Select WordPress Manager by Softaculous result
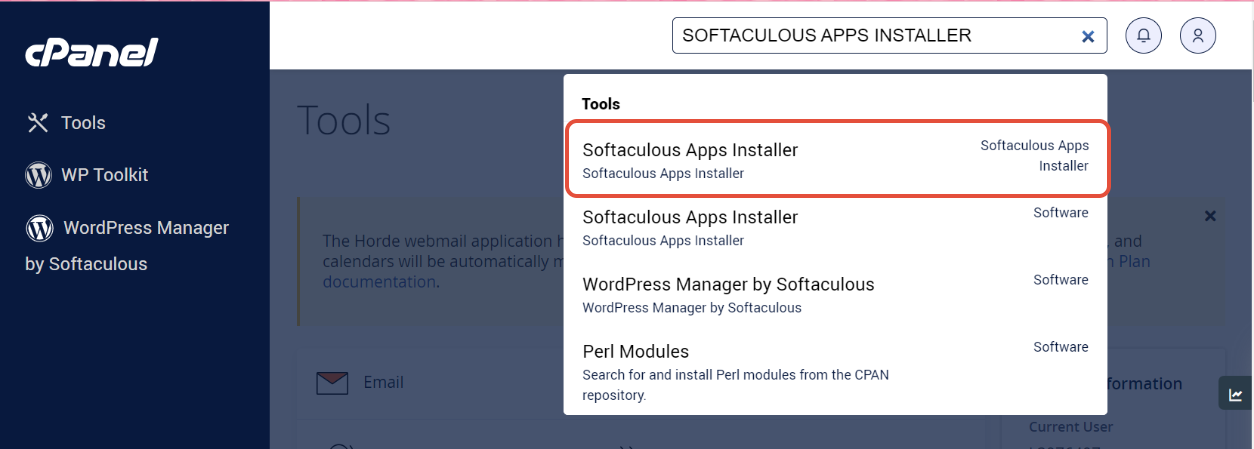This screenshot has width=1254, height=449. [x=836, y=294]
